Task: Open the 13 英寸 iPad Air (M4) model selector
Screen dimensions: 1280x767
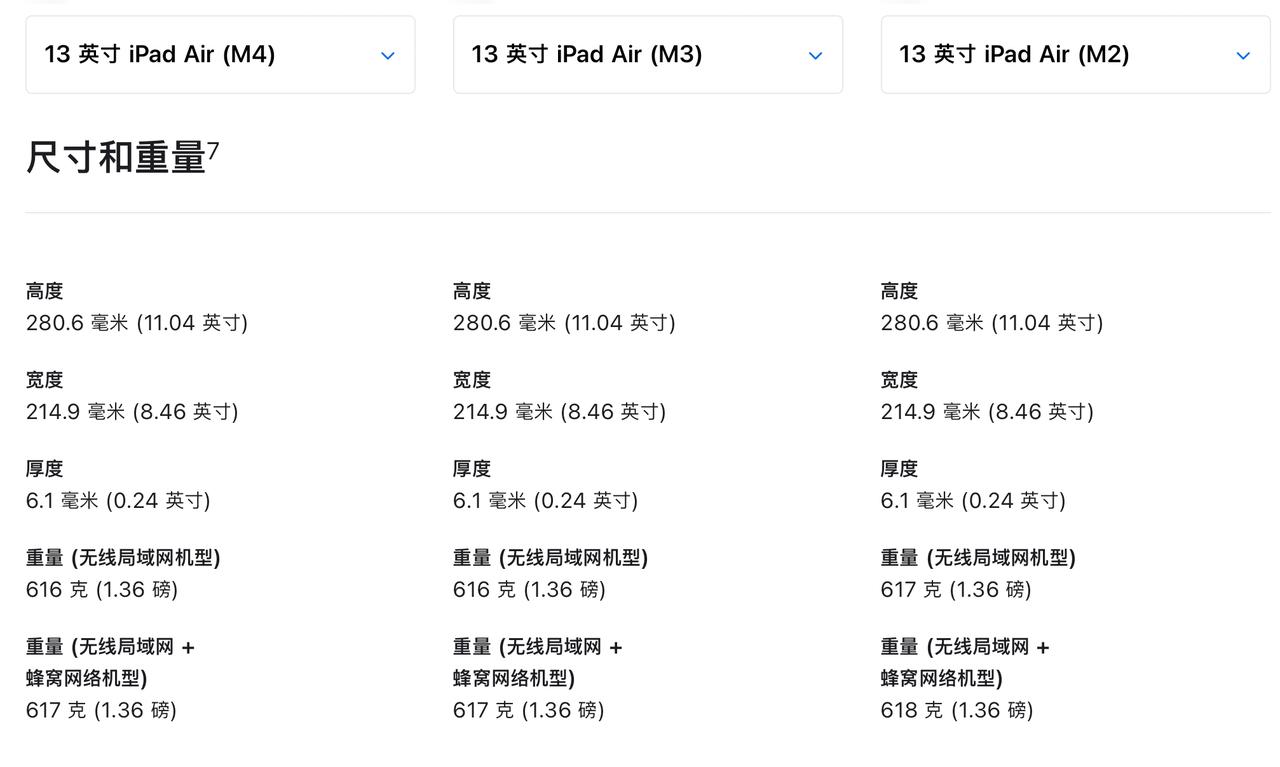Action: [220, 55]
